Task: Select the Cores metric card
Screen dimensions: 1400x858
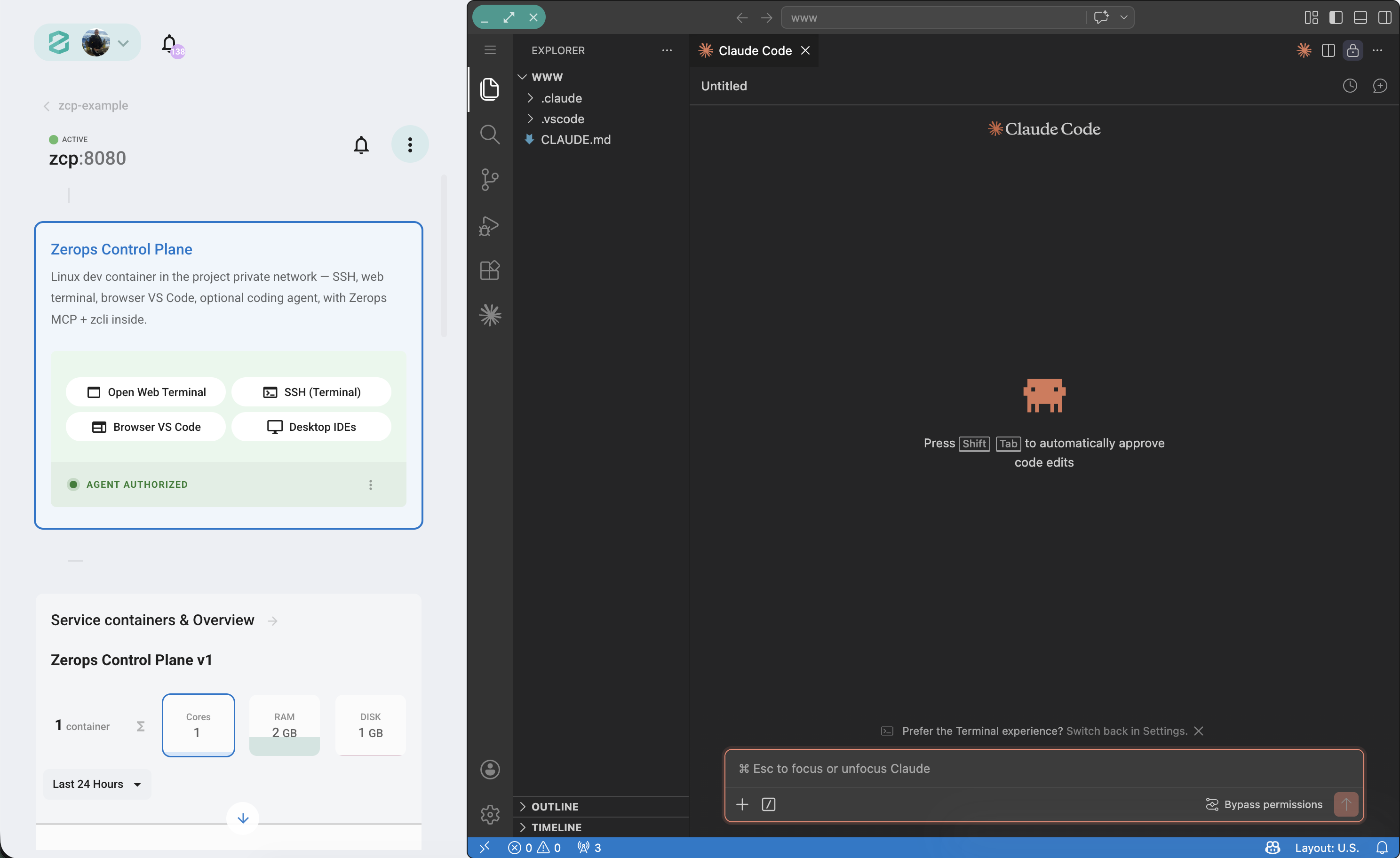Action: coord(199,725)
